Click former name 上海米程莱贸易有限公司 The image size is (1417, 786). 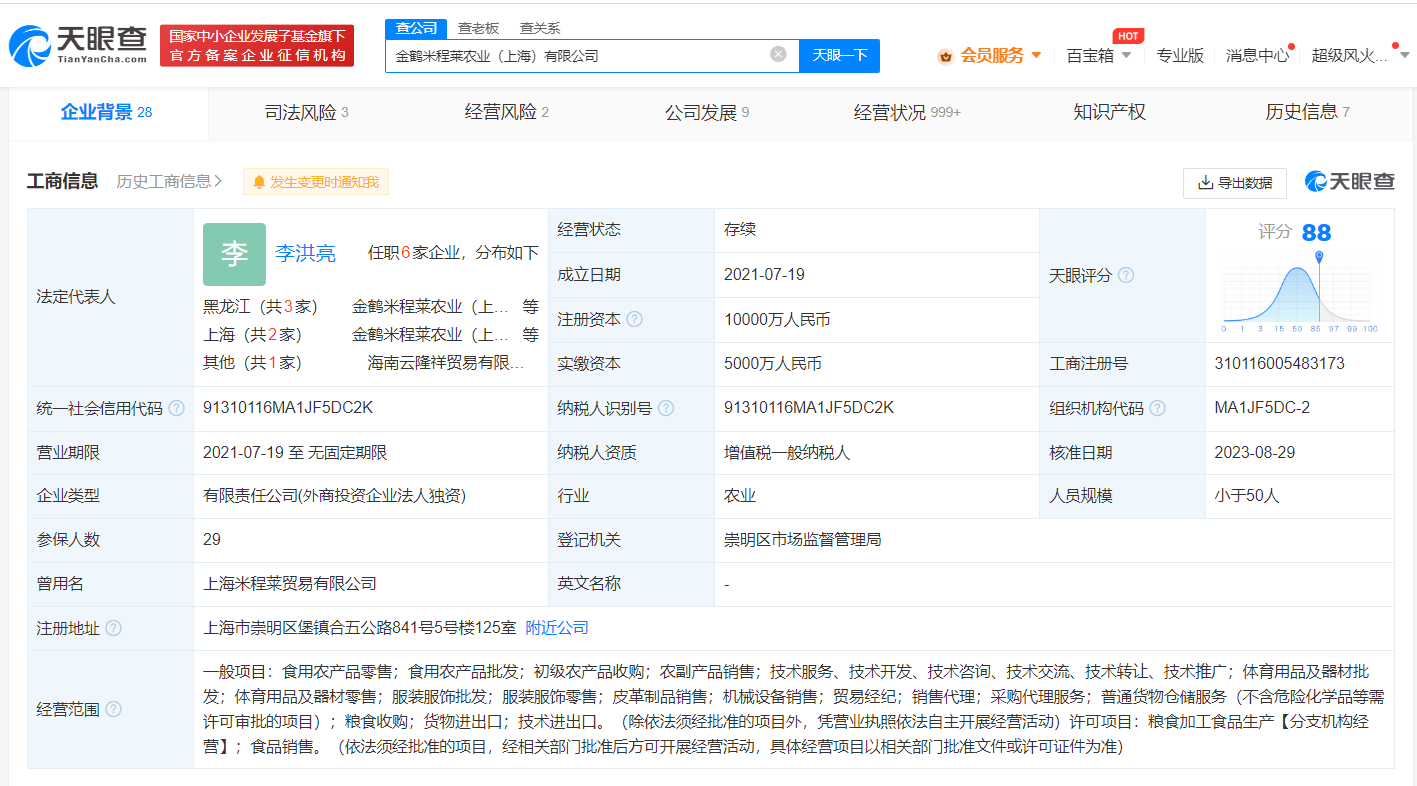point(290,584)
